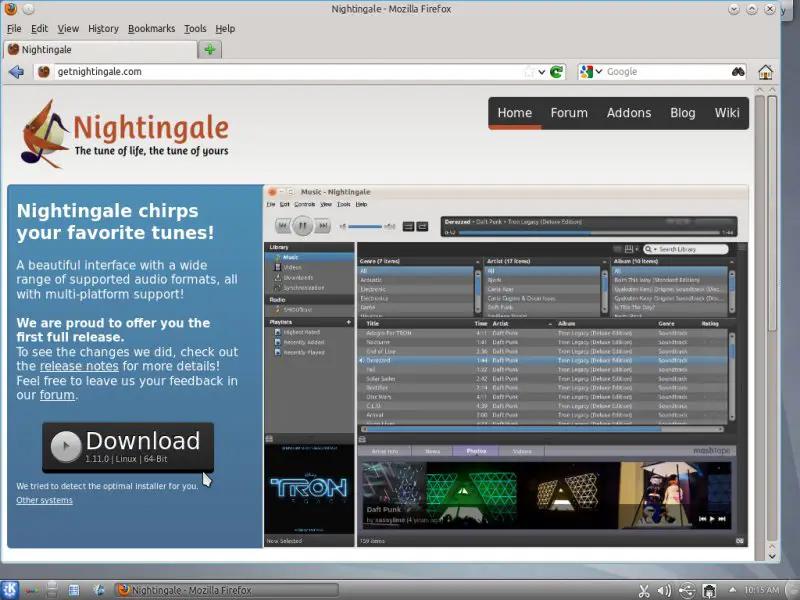The width and height of the screenshot is (800, 600).
Task: Click the text We tried to detect the optimal installer
Action: (x=107, y=486)
